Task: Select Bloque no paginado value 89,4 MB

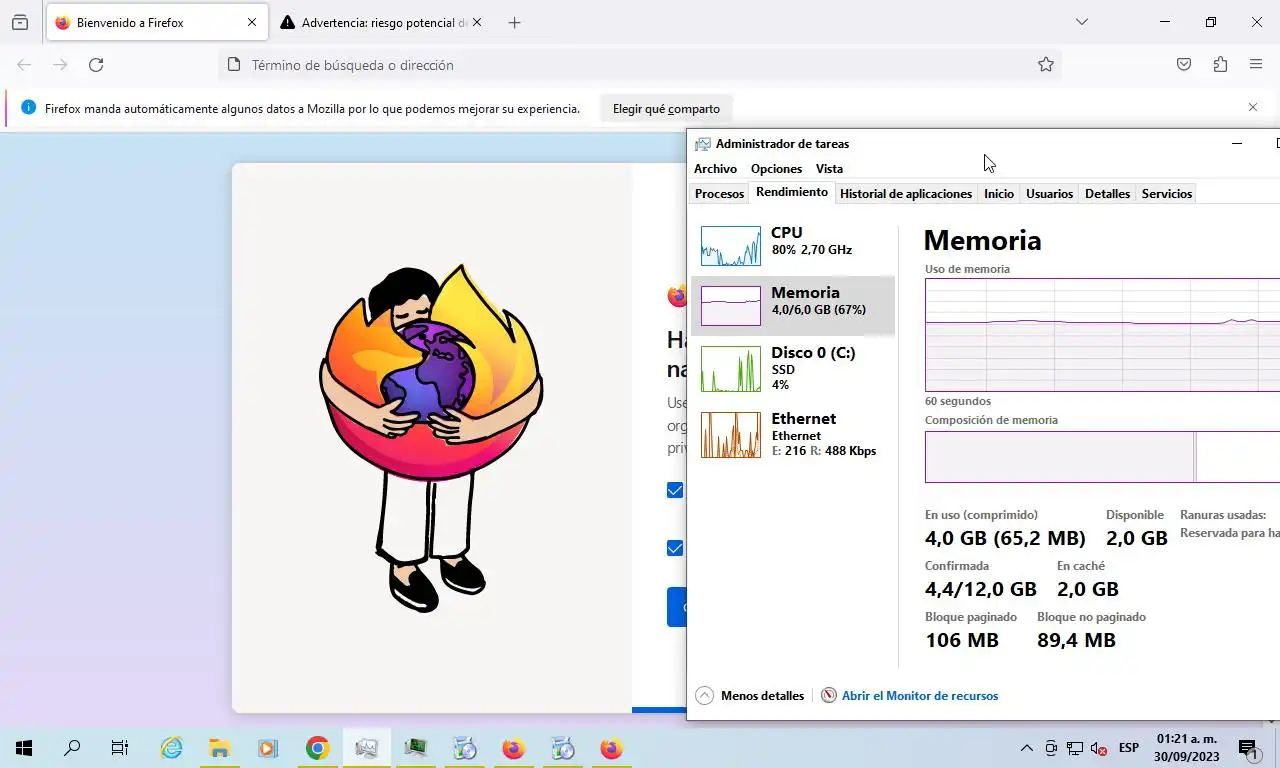Action: 1076,640
